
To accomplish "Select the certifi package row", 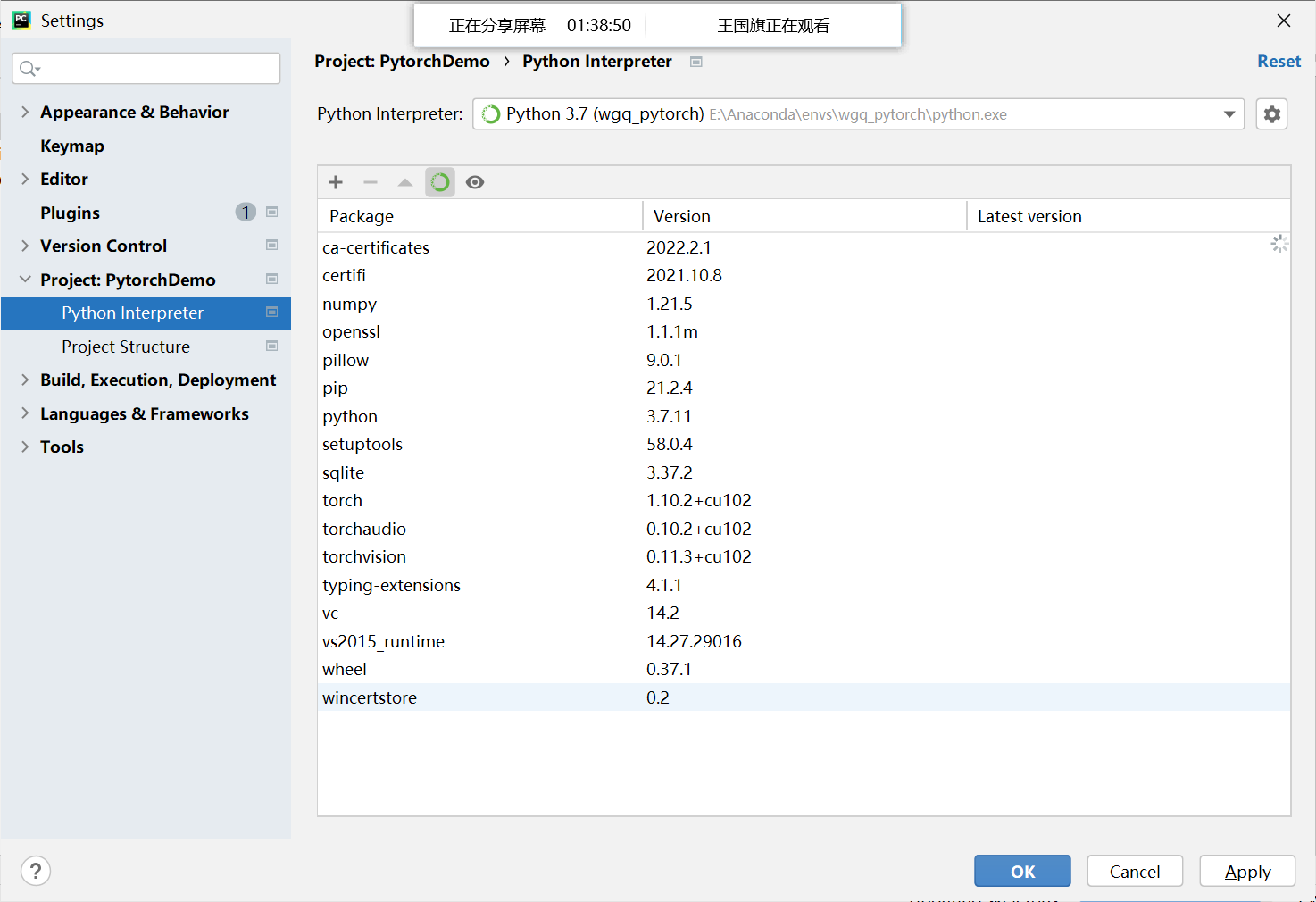I will click(x=804, y=276).
